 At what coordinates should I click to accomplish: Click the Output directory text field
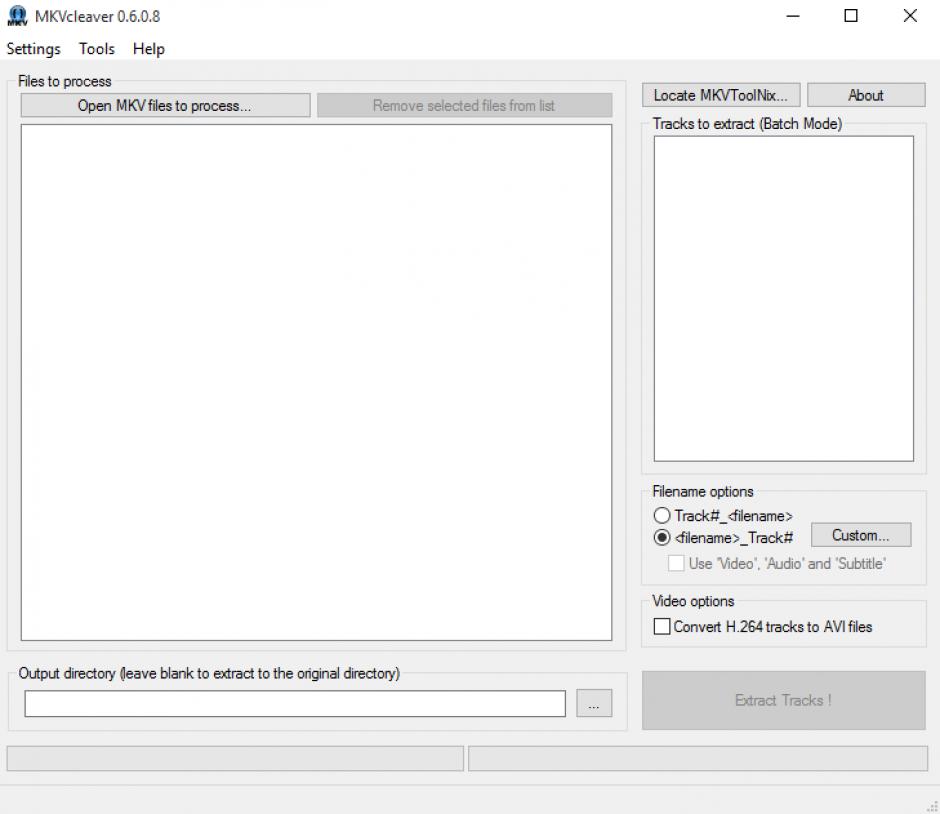[x=295, y=703]
